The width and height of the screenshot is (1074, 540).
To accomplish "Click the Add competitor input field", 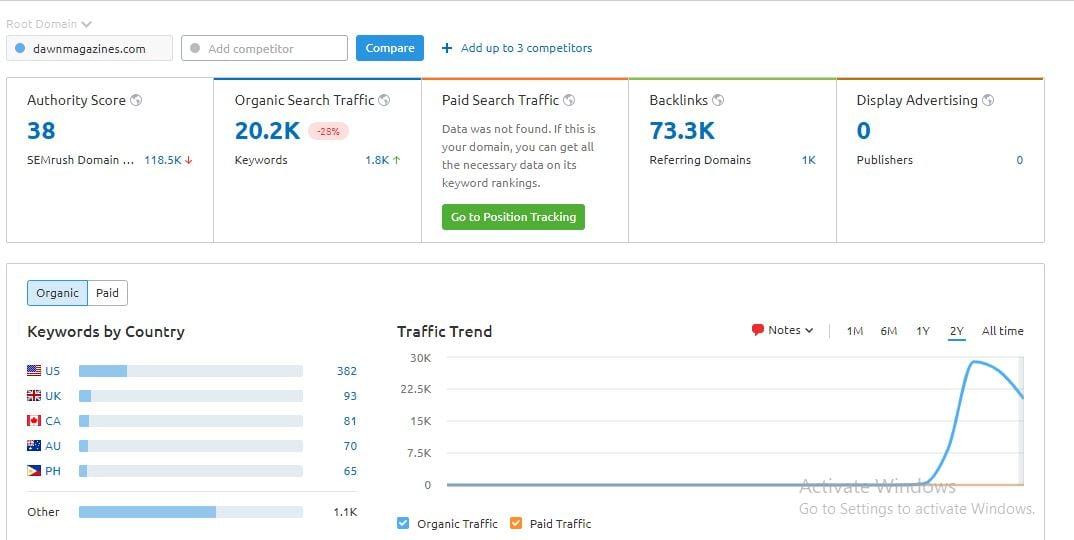I will 264,48.
